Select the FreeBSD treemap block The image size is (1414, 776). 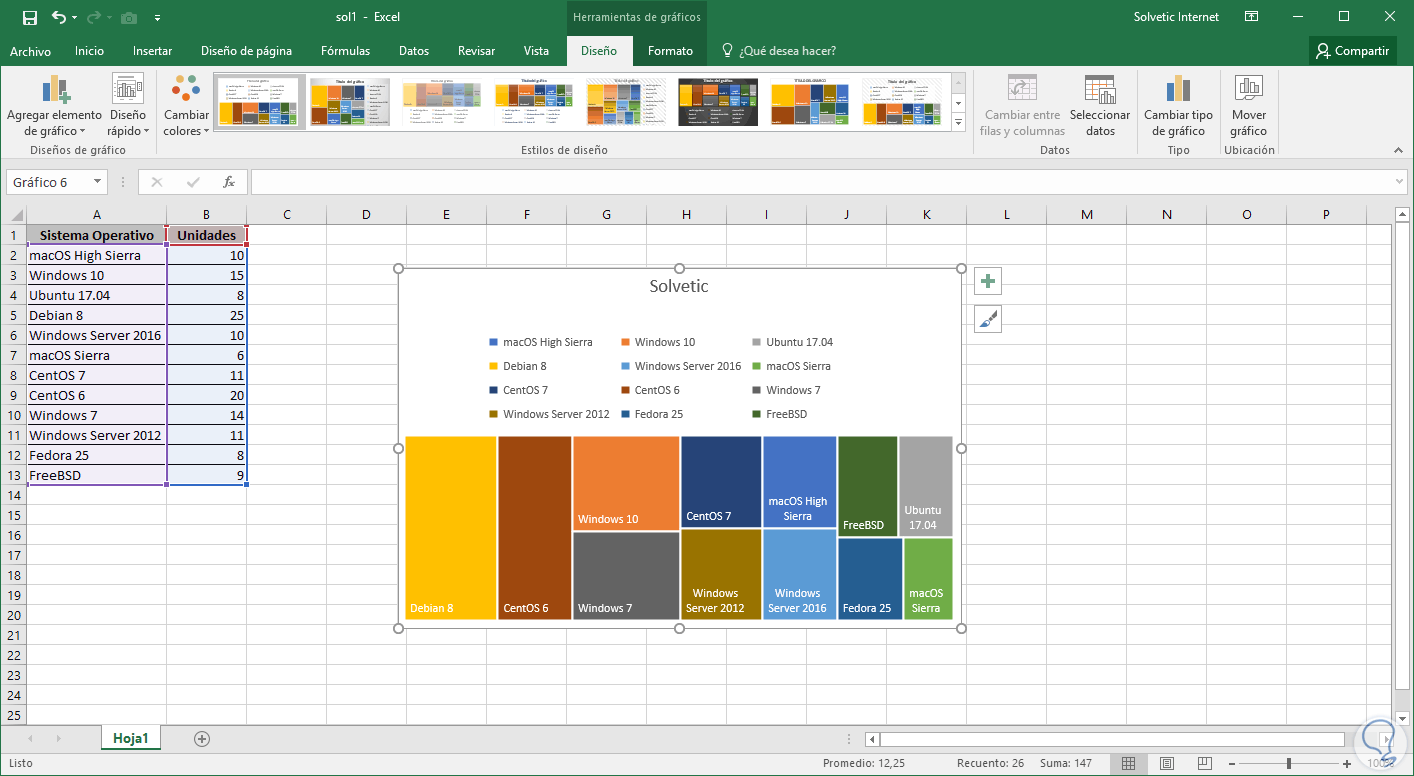coord(868,486)
